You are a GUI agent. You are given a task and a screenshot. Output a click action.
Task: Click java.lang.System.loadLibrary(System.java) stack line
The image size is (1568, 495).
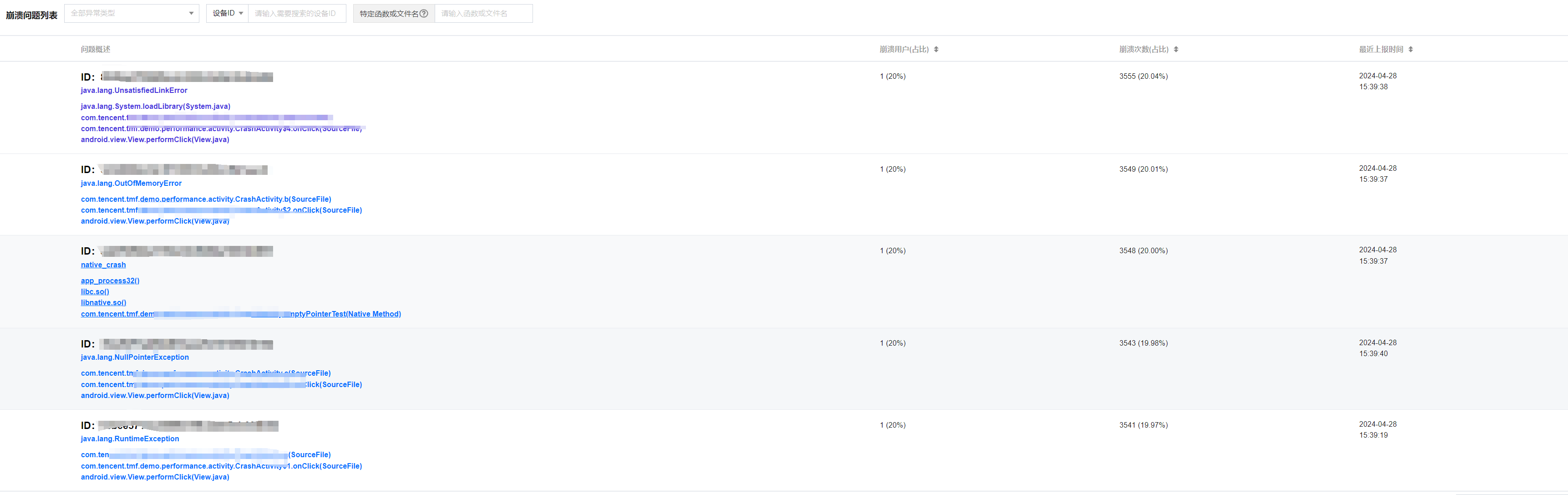pos(155,107)
